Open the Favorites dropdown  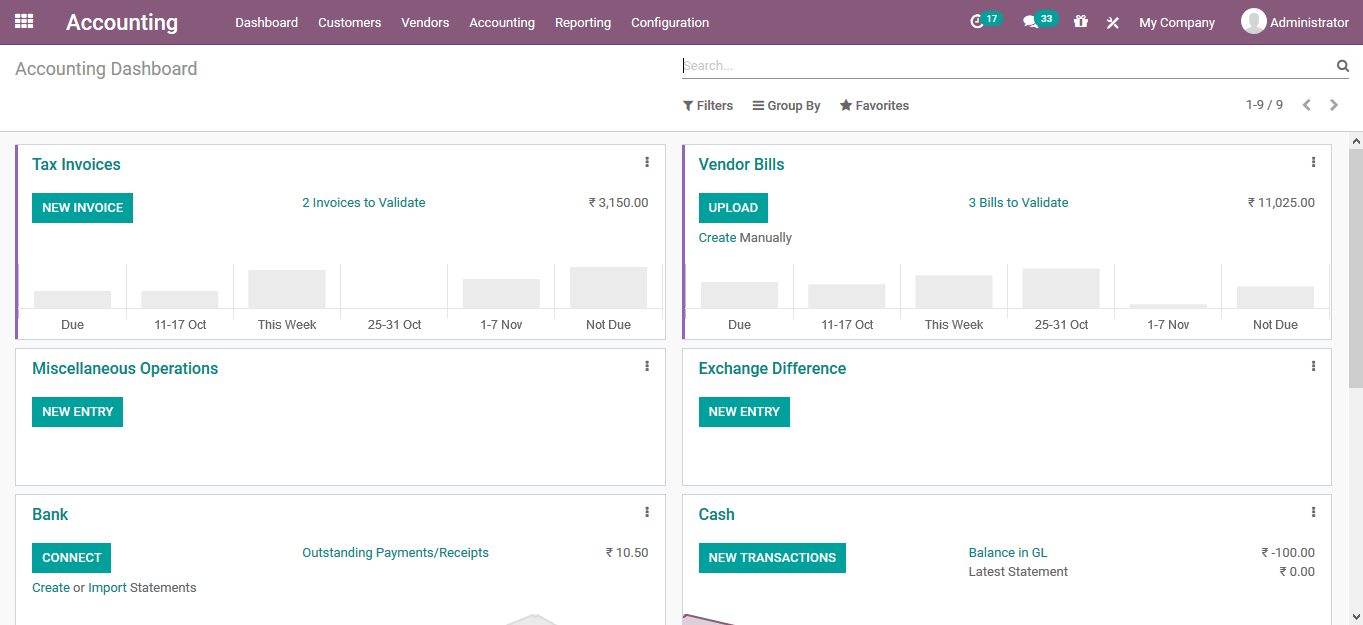[x=873, y=105]
